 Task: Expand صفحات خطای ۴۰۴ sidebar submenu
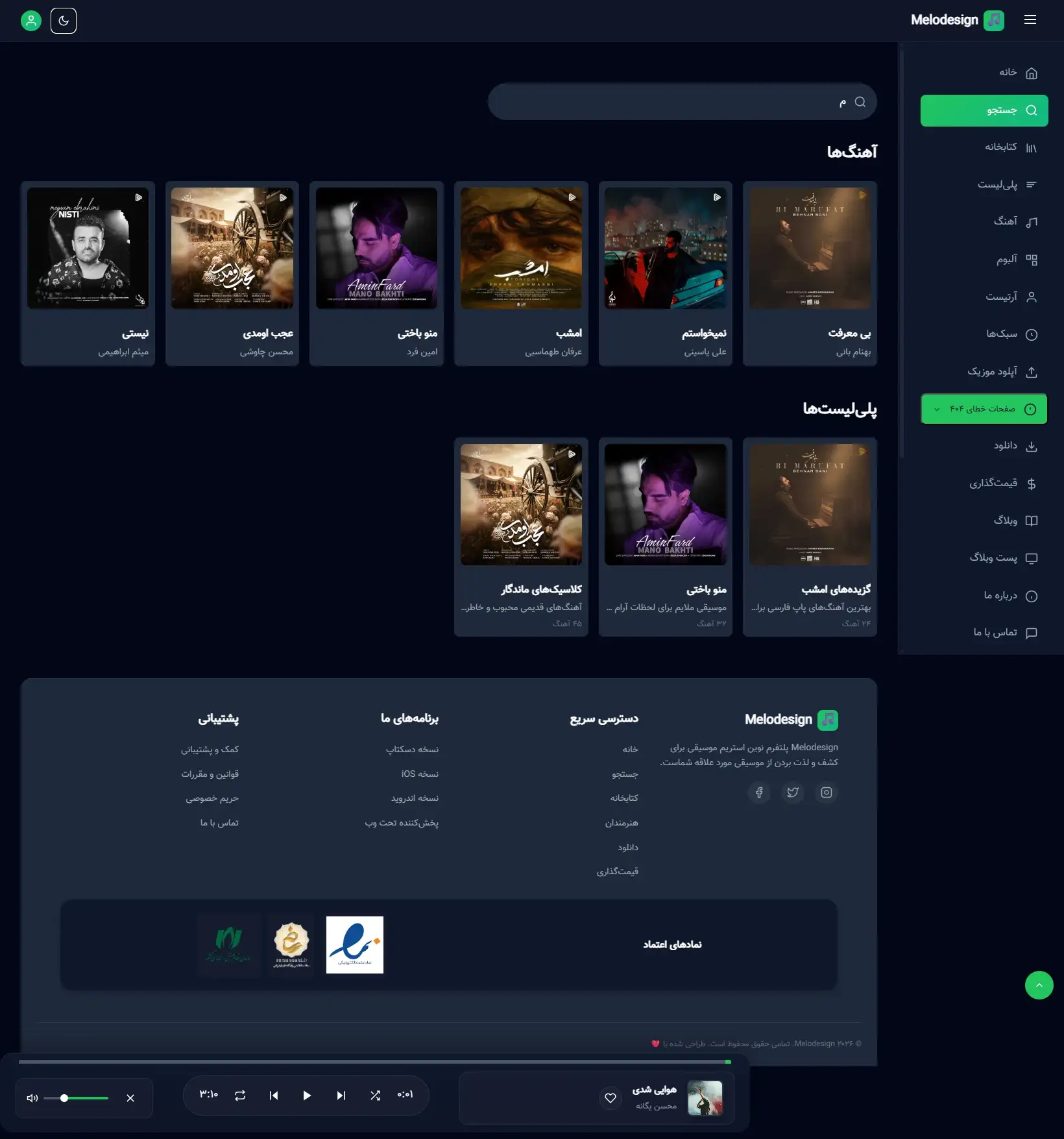coord(984,409)
